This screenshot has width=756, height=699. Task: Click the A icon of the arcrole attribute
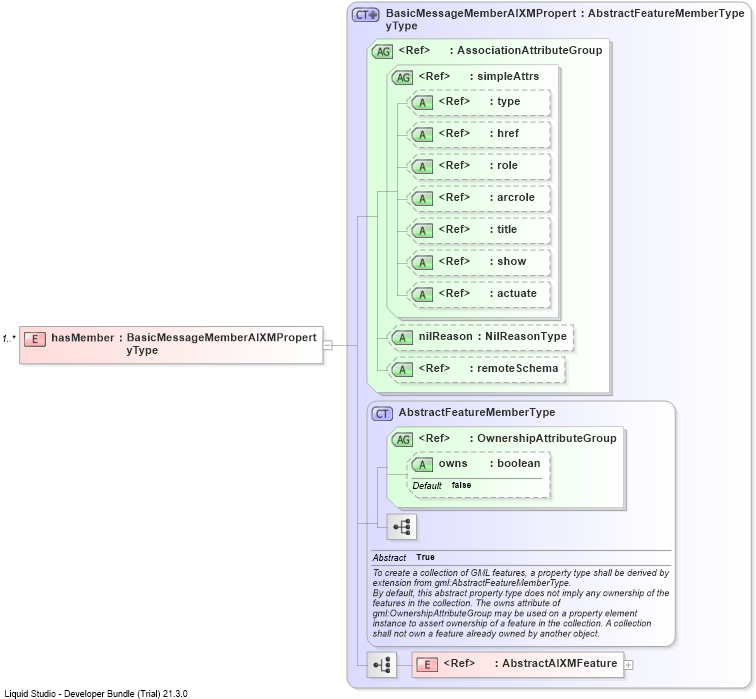(422, 199)
